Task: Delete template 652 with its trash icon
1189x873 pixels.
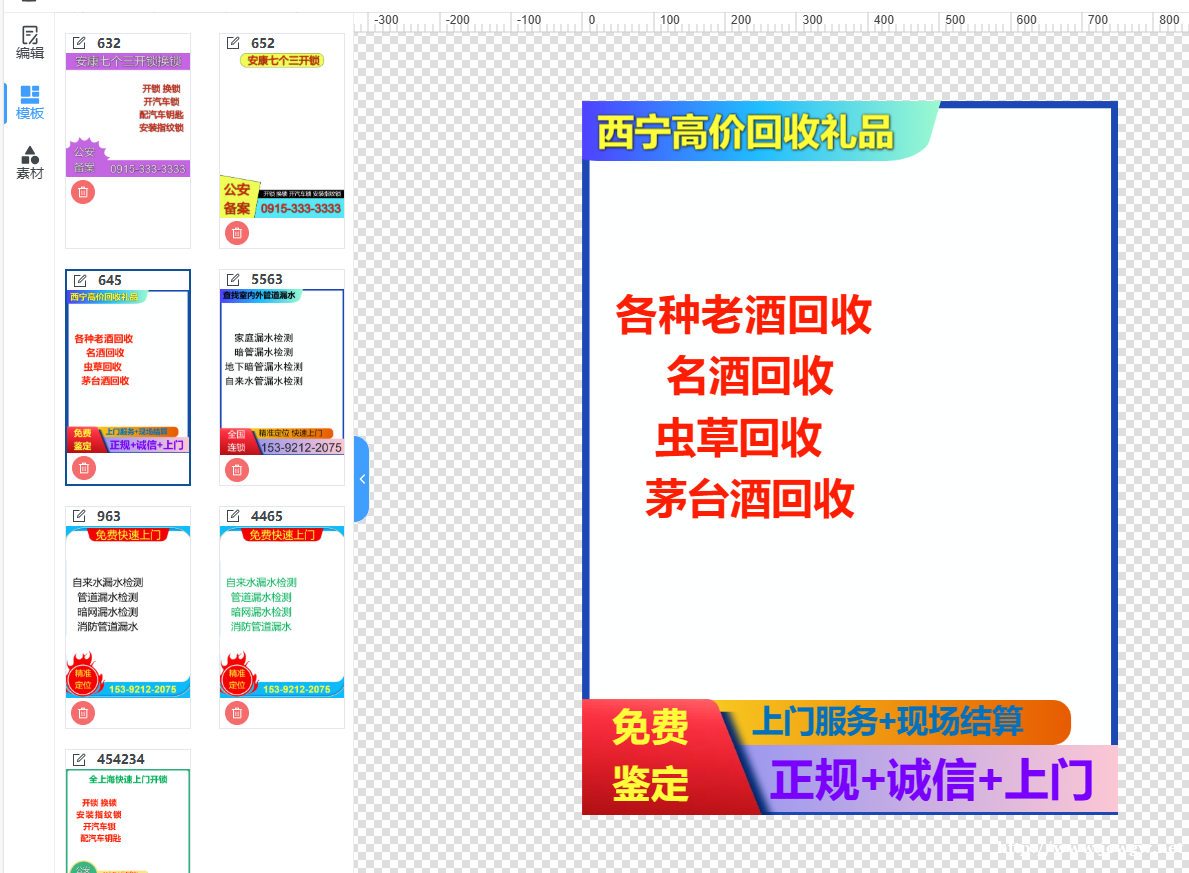Action: click(236, 232)
